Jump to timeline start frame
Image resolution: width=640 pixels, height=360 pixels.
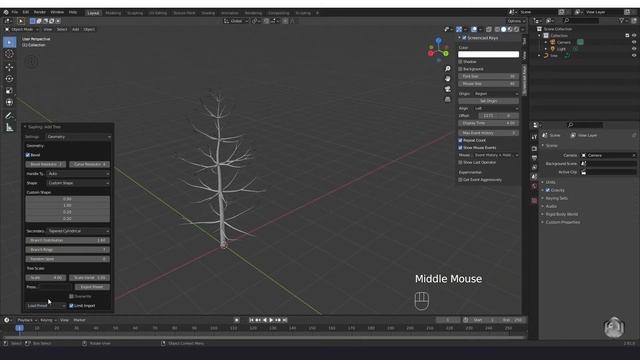(251, 320)
